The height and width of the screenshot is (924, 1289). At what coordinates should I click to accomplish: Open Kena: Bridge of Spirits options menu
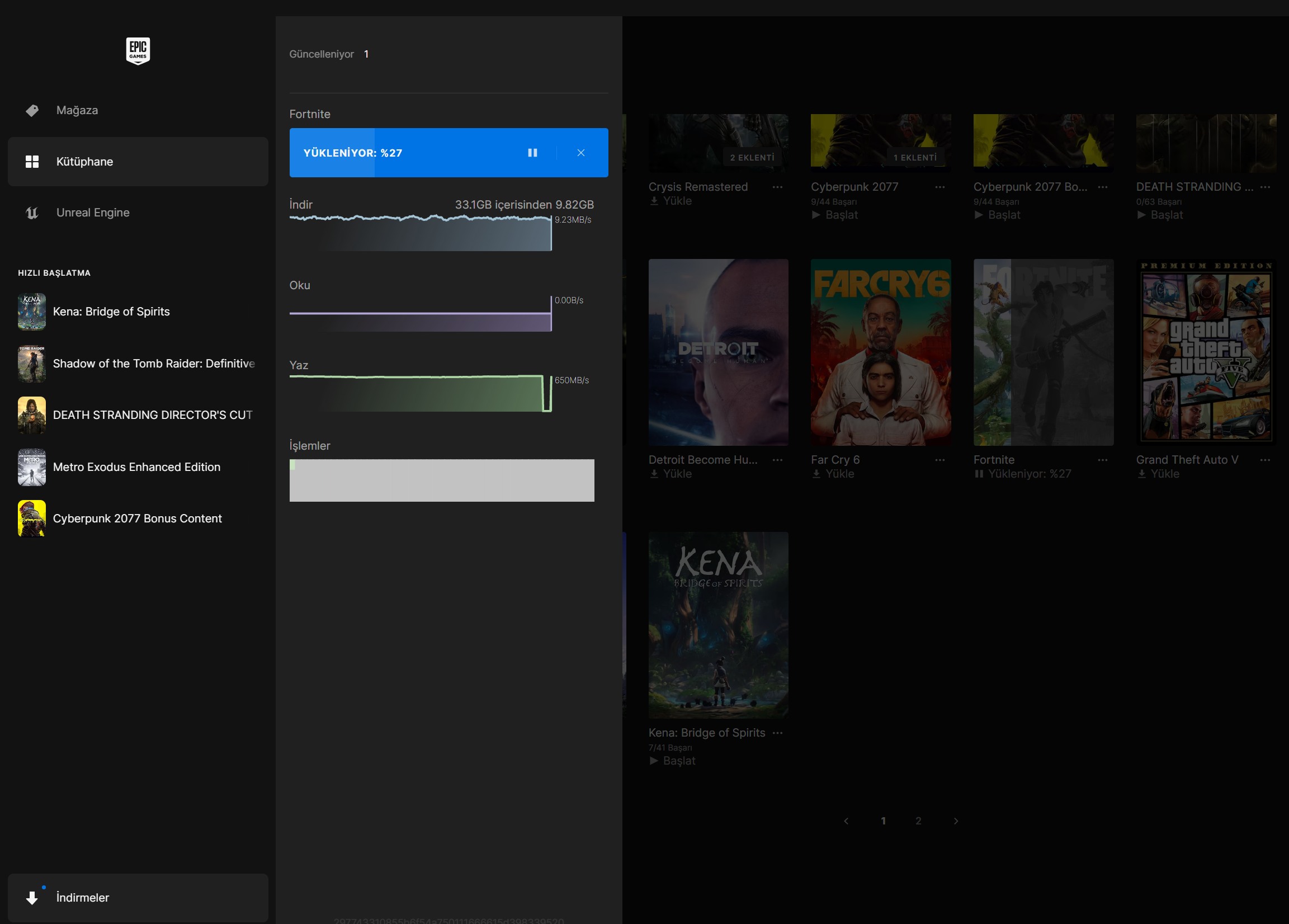pos(777,733)
